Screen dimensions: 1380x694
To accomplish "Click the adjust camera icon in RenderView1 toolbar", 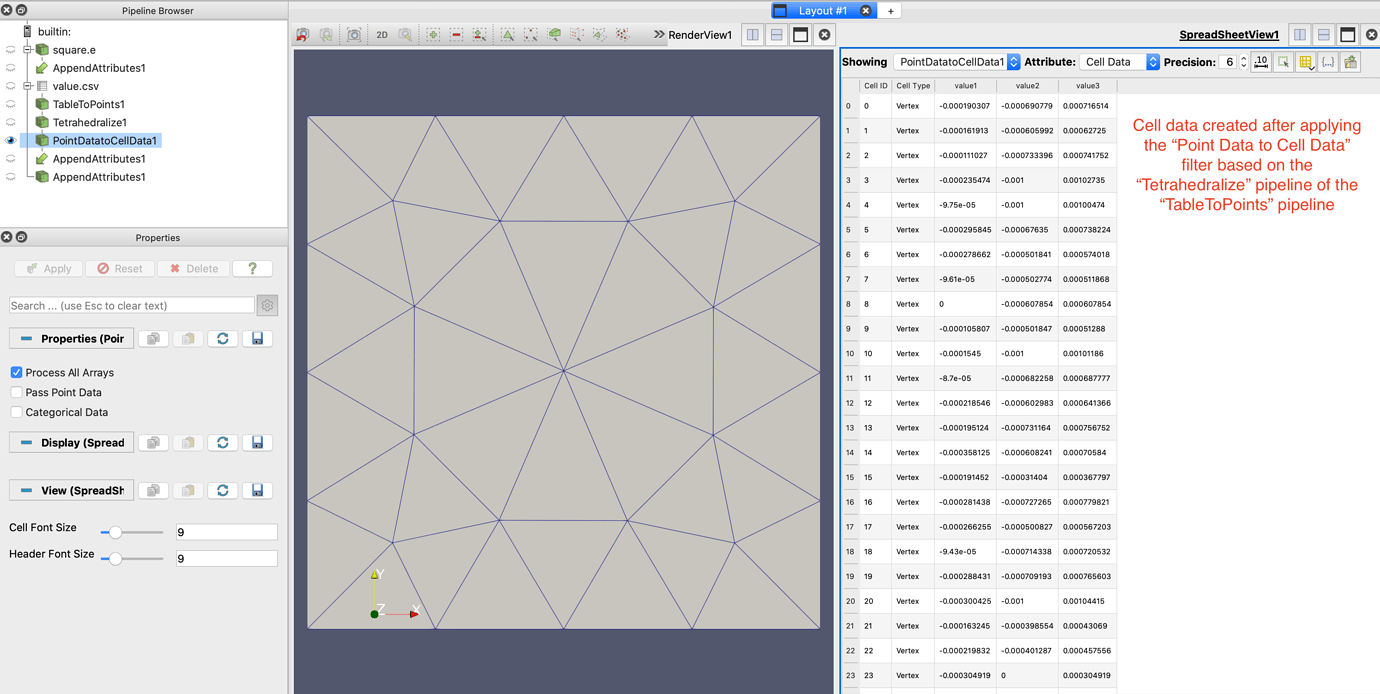I will point(354,35).
